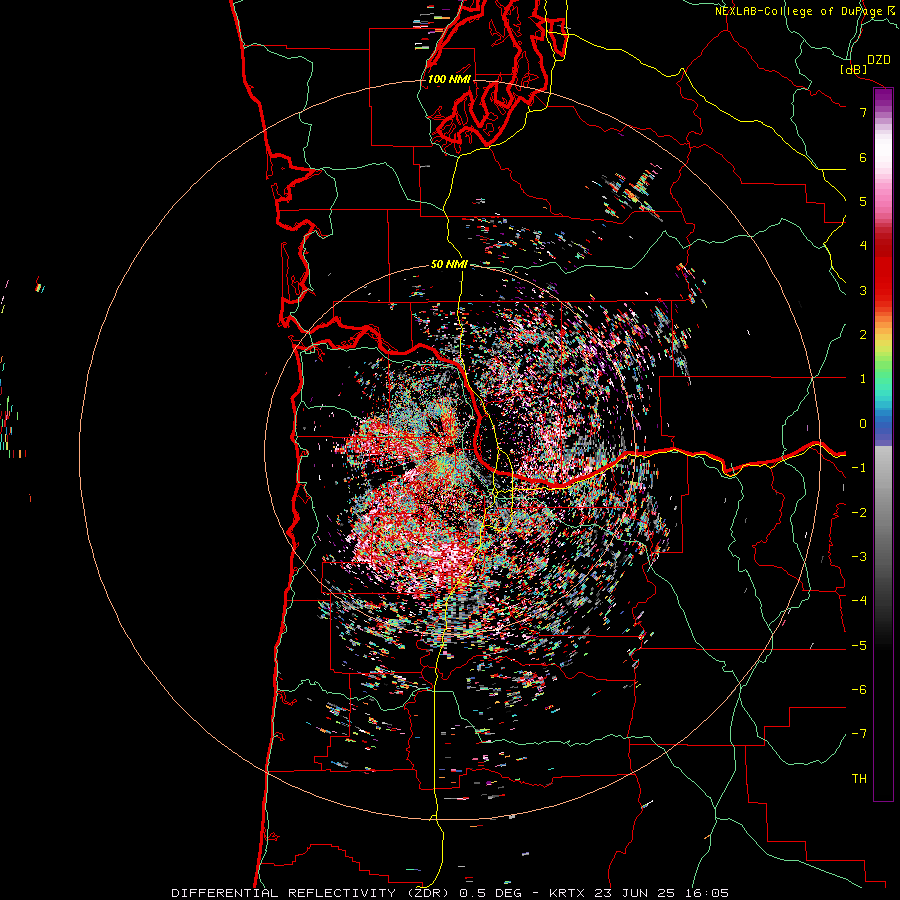This screenshot has height=900, width=900.
Task: Click the 6 tick label on scale
Action: (x=863, y=157)
